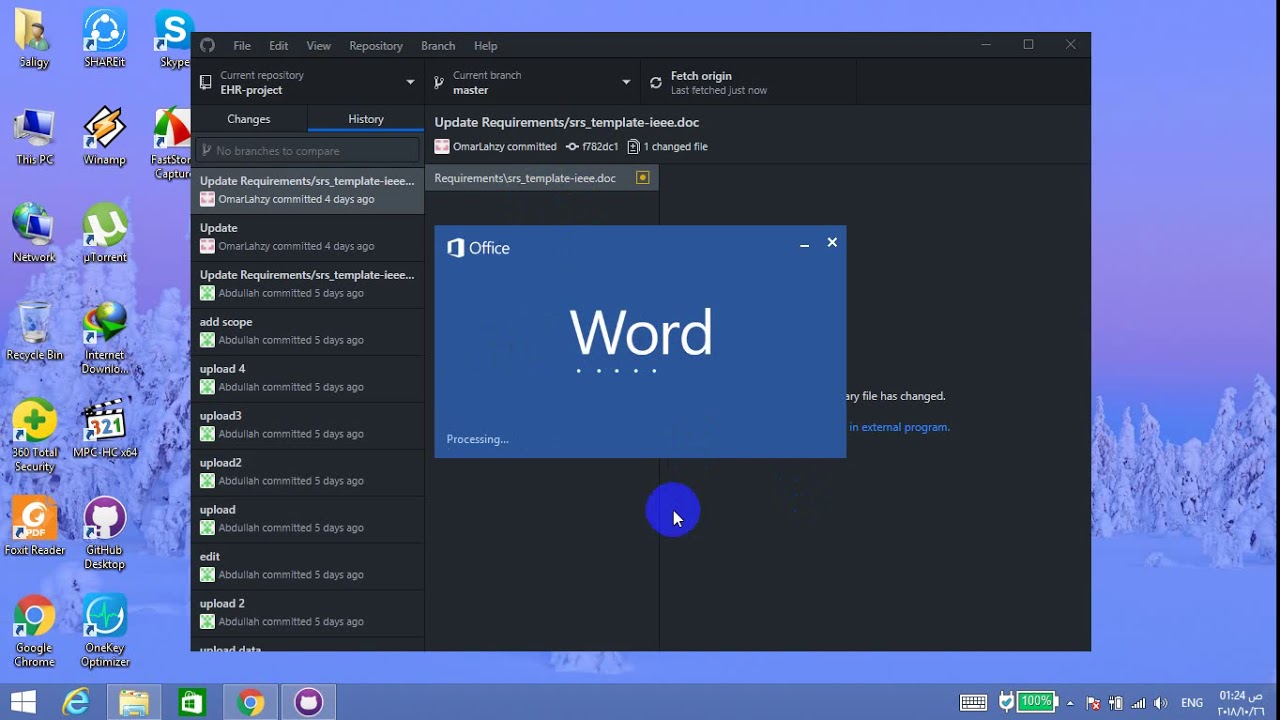The width and height of the screenshot is (1280, 720).
Task: Click OmarLahzy avatar in commit header
Action: pyautogui.click(x=442, y=147)
